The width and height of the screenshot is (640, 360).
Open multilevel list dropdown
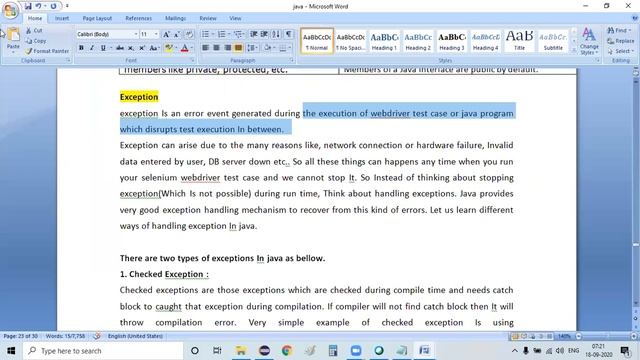coord(238,35)
